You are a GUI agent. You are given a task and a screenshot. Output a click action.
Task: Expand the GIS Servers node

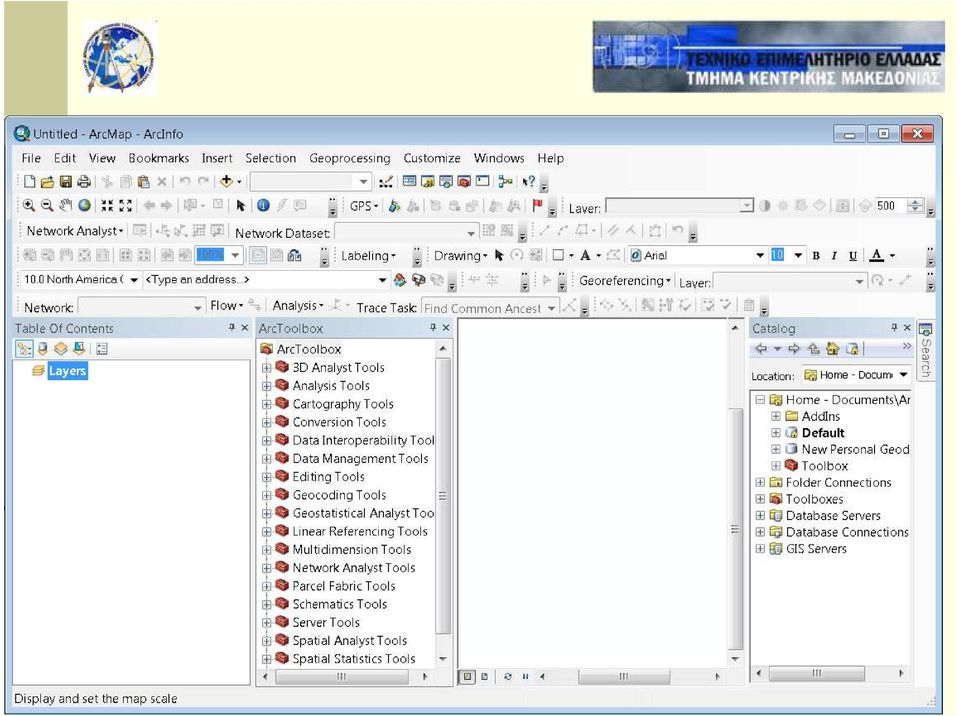click(760, 549)
